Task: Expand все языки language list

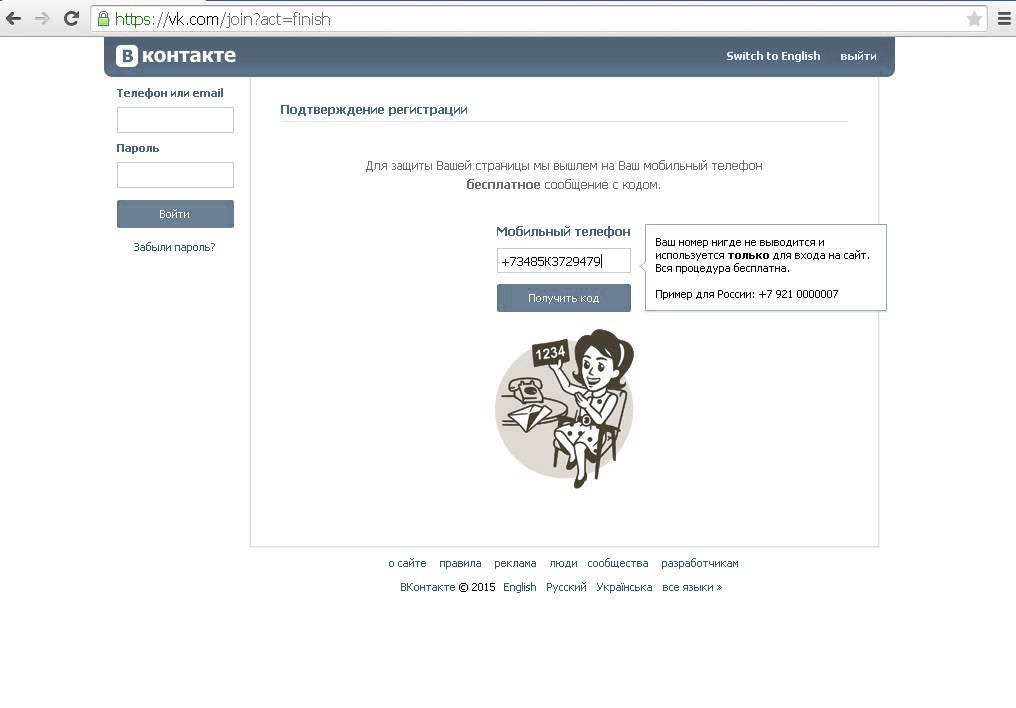Action: (x=692, y=588)
